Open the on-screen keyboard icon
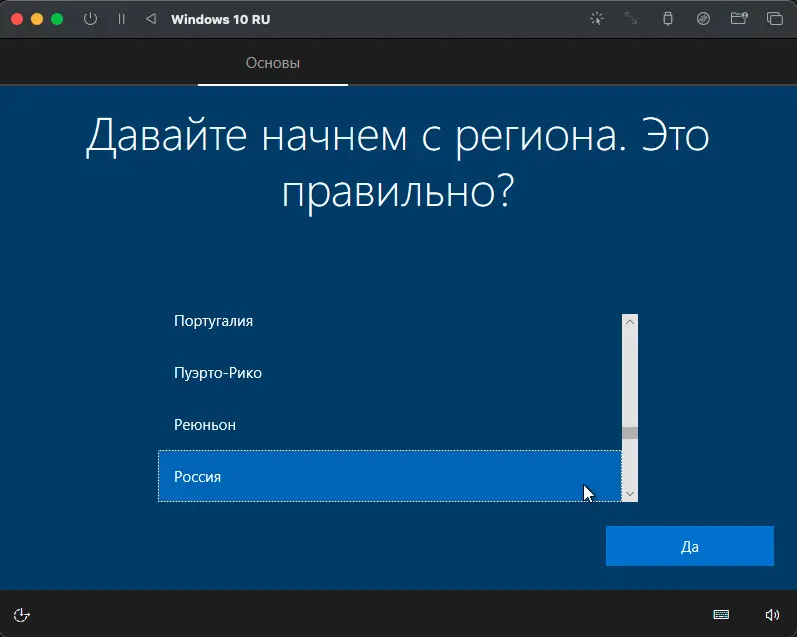797x637 pixels. pyautogui.click(x=721, y=615)
